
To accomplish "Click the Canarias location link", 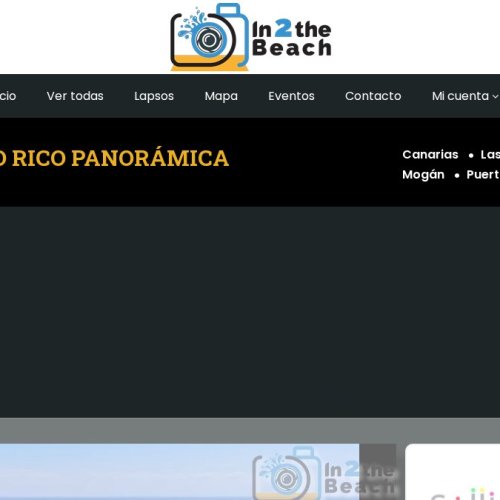I will pyautogui.click(x=430, y=155).
